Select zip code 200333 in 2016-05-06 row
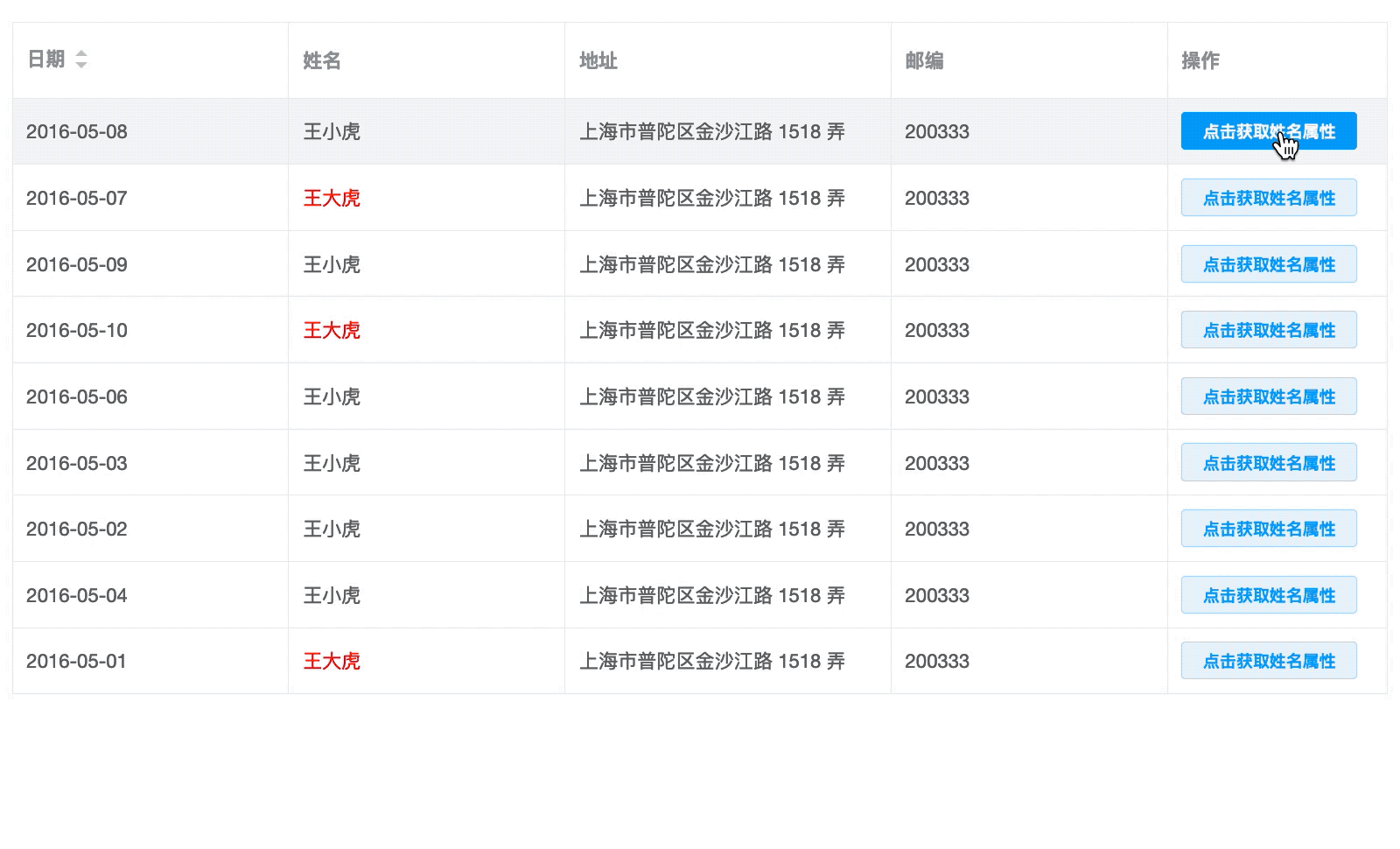The height and width of the screenshot is (849, 1400). click(937, 396)
